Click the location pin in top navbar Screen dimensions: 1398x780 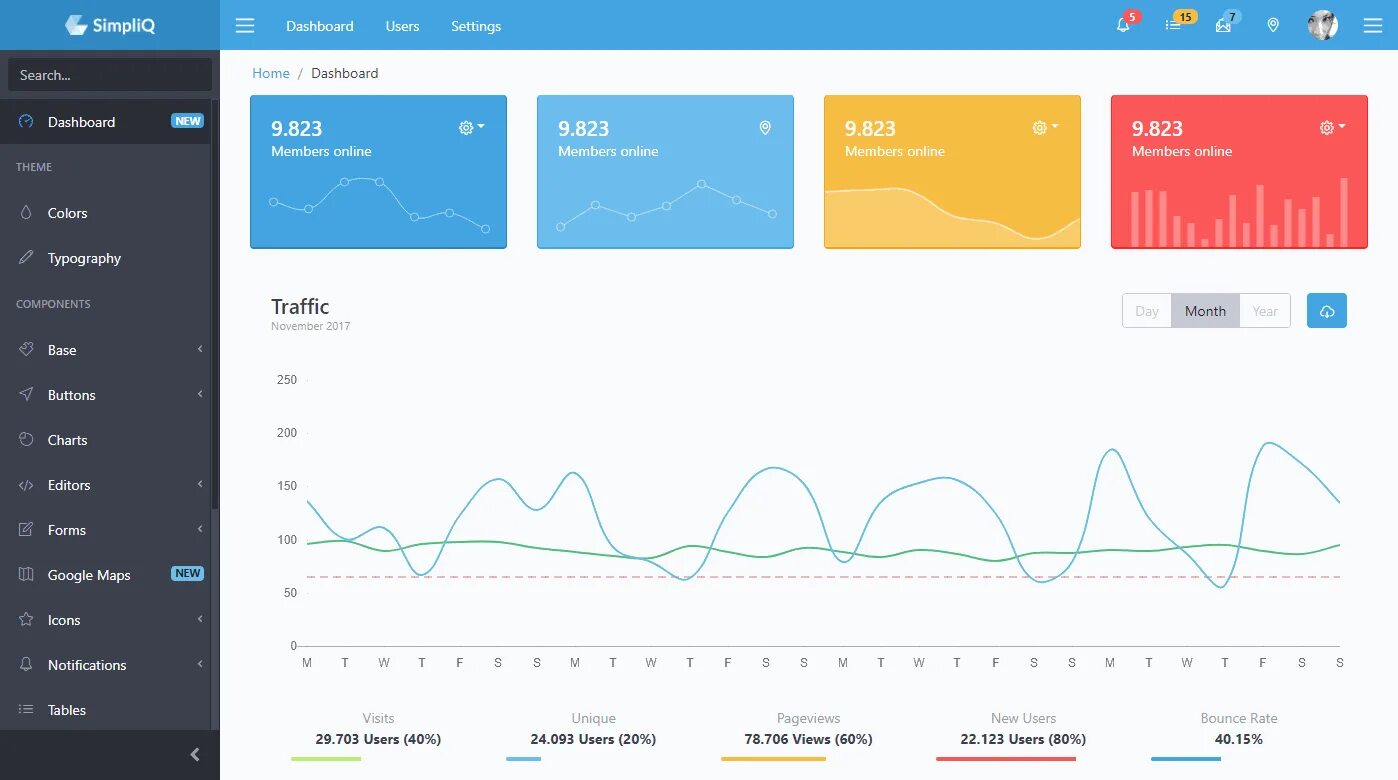(1273, 26)
